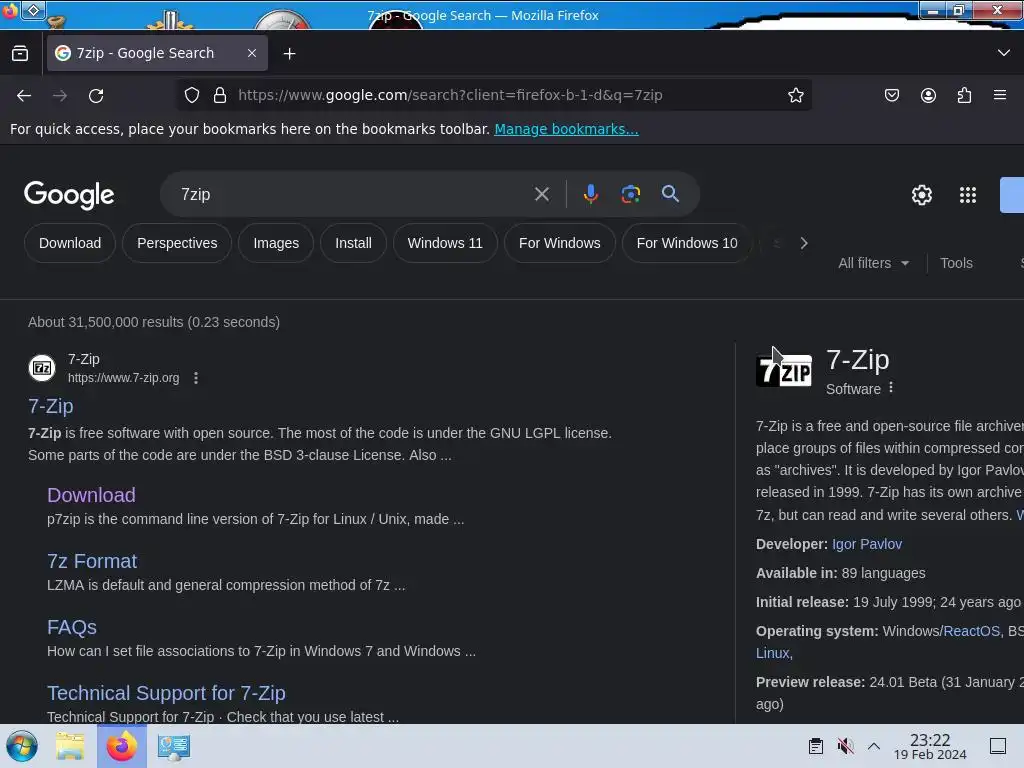
Task: Clear the search box with X icon
Action: [541, 194]
